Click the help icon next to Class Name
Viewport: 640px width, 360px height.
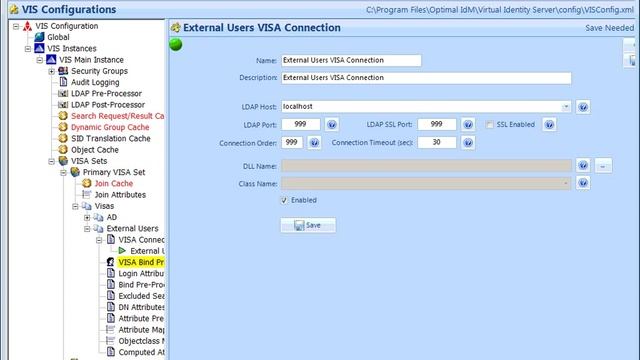tap(583, 183)
